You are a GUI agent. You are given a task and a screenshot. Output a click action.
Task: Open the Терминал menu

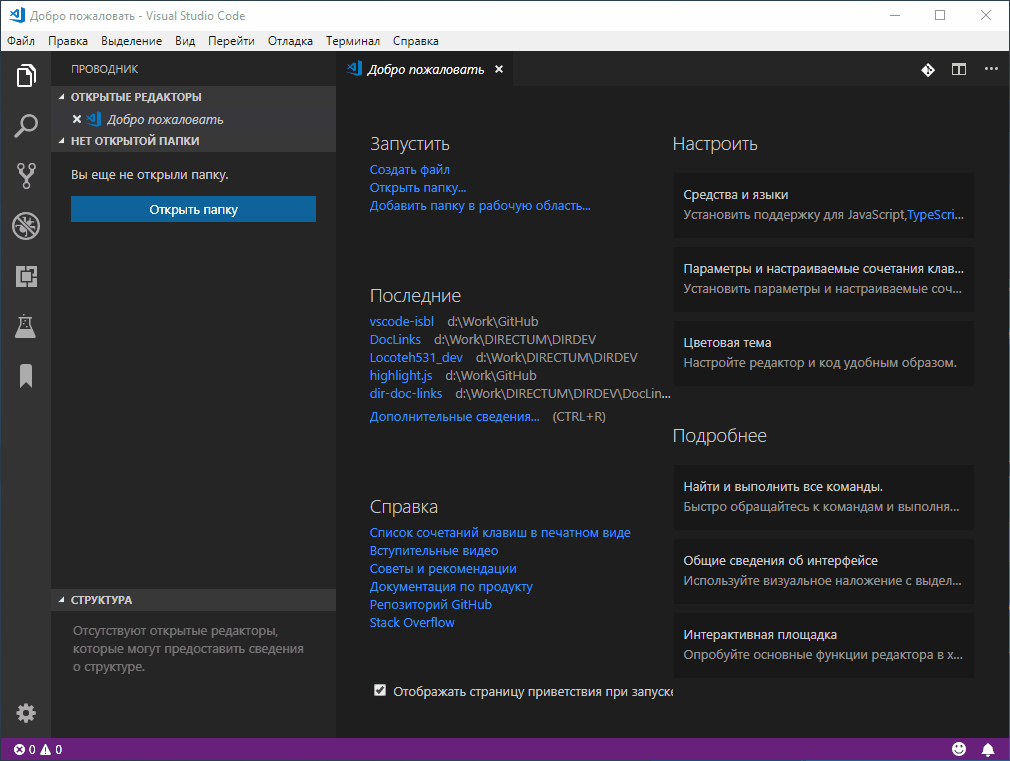click(353, 41)
